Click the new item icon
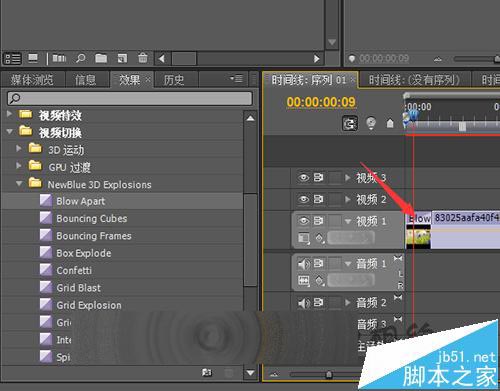This screenshot has width=500, height=391. tap(122, 59)
